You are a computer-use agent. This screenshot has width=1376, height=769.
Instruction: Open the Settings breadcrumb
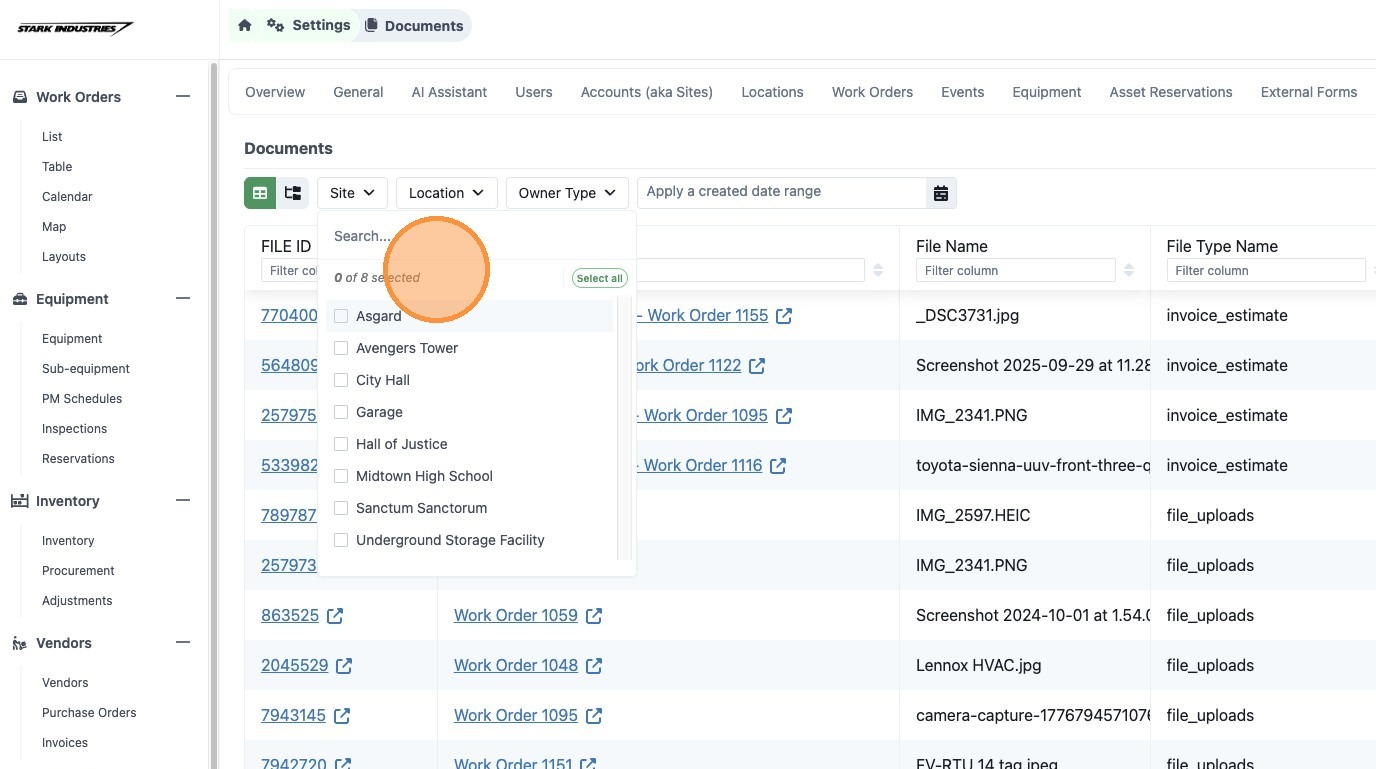[309, 25]
